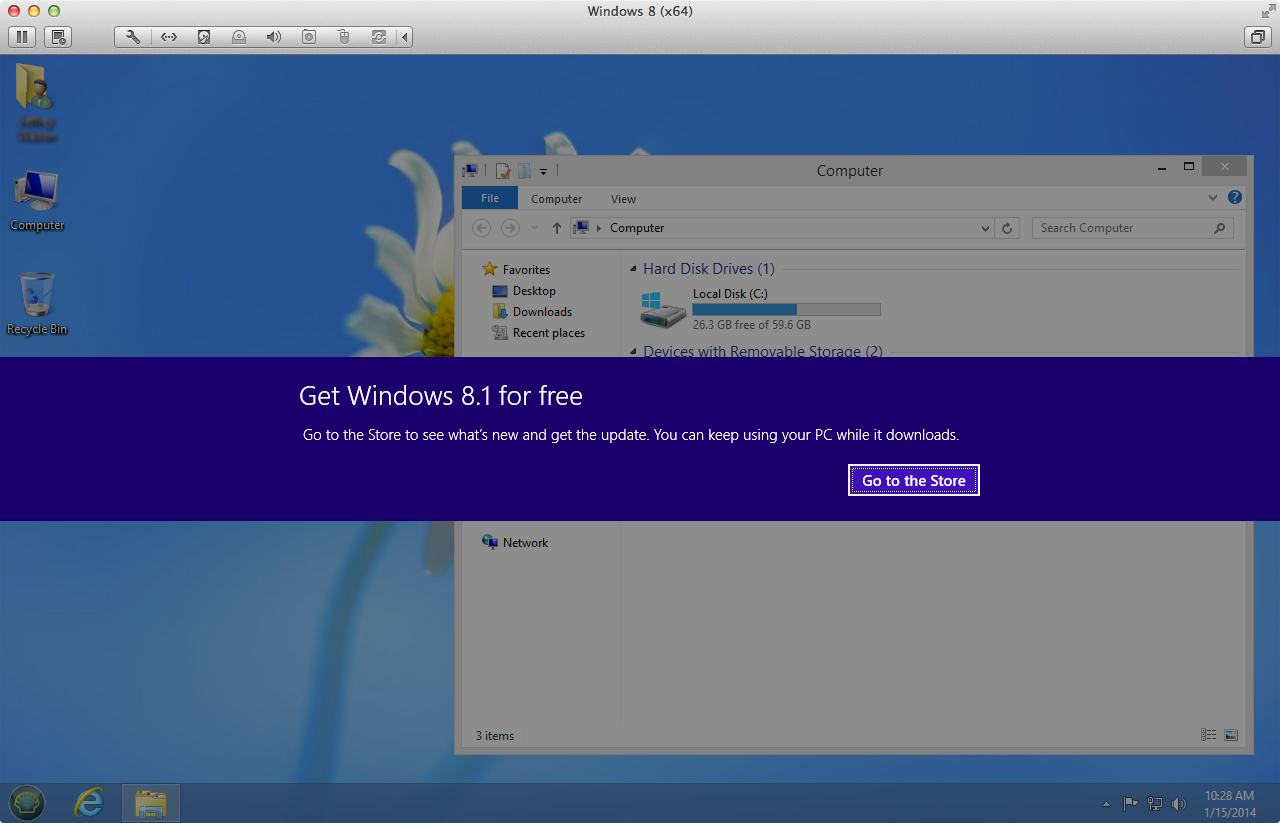The image size is (1280, 823).
Task: Collapse the Hard Disk Drives group
Action: 633,269
